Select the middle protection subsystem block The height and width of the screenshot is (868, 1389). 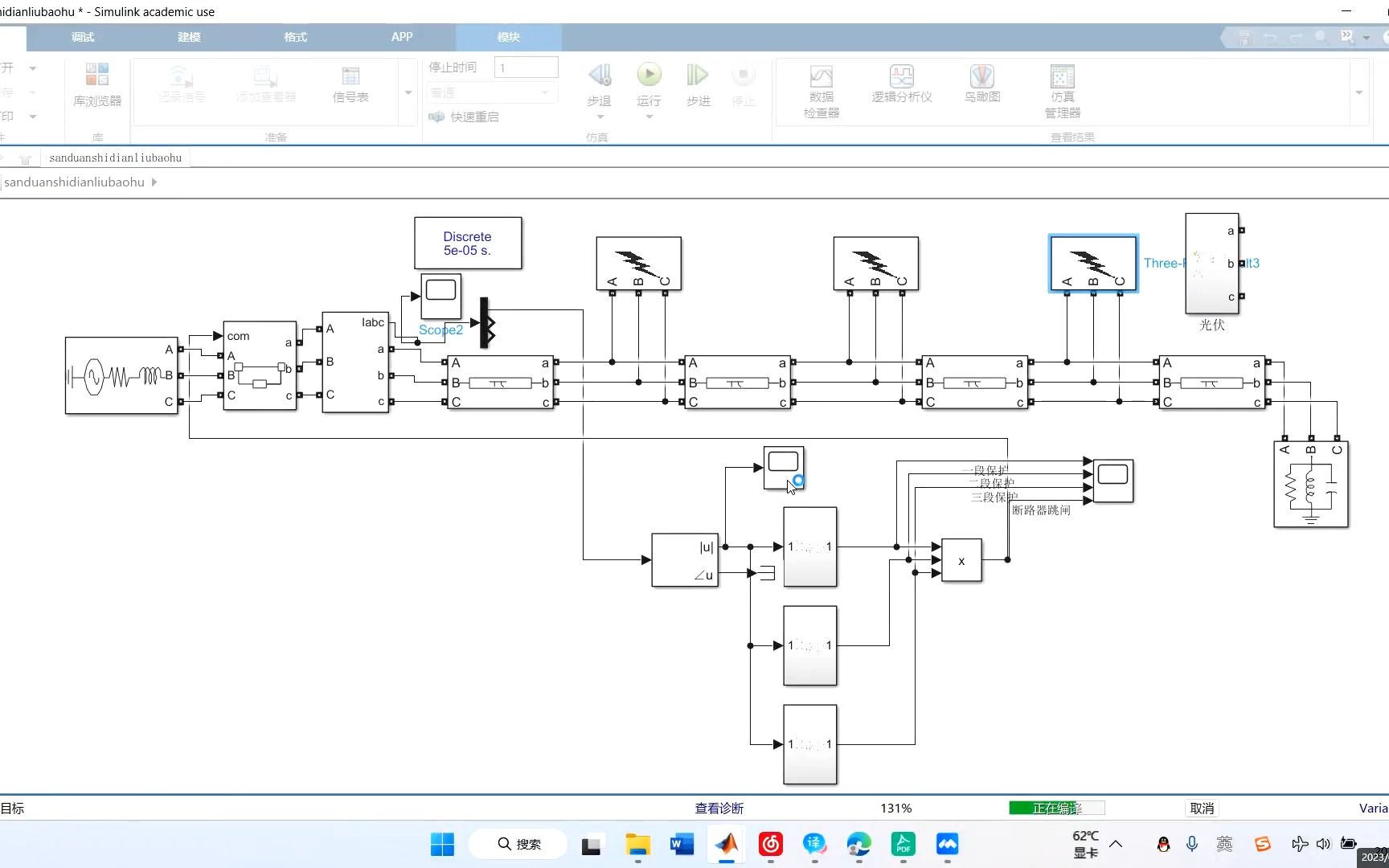(x=810, y=645)
